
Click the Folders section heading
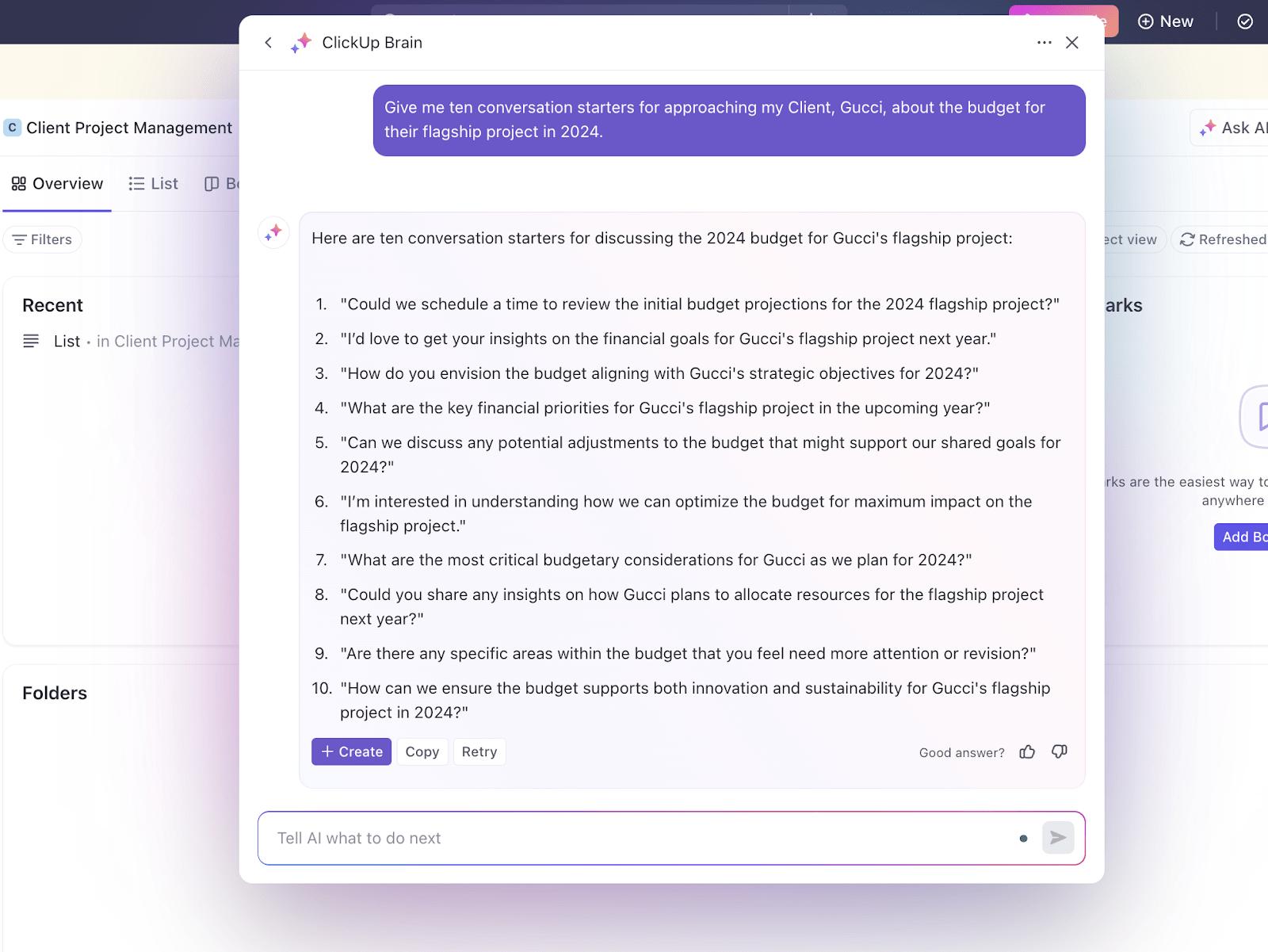[55, 694]
